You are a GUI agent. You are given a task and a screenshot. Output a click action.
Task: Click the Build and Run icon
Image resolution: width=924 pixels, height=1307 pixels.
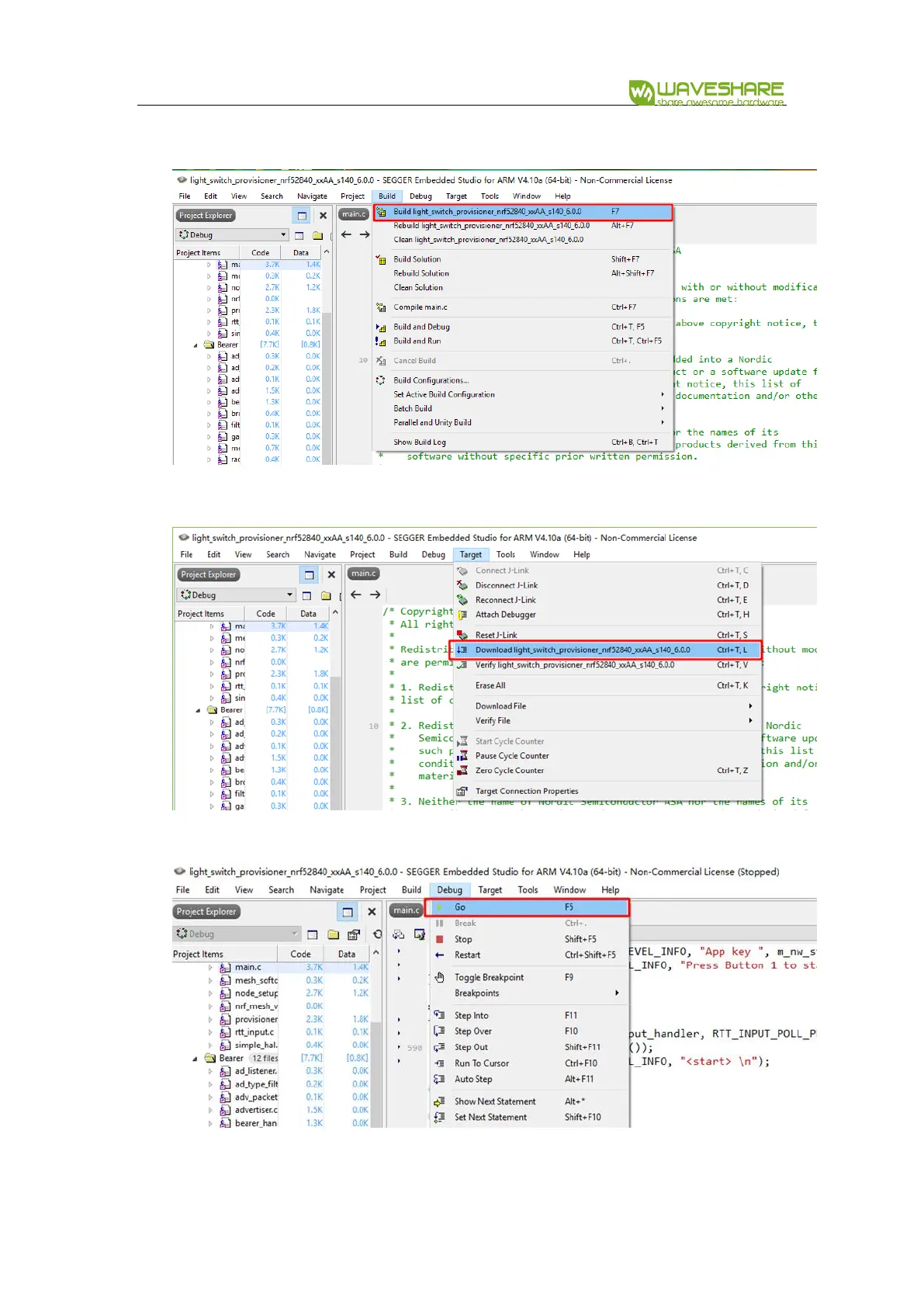point(381,341)
